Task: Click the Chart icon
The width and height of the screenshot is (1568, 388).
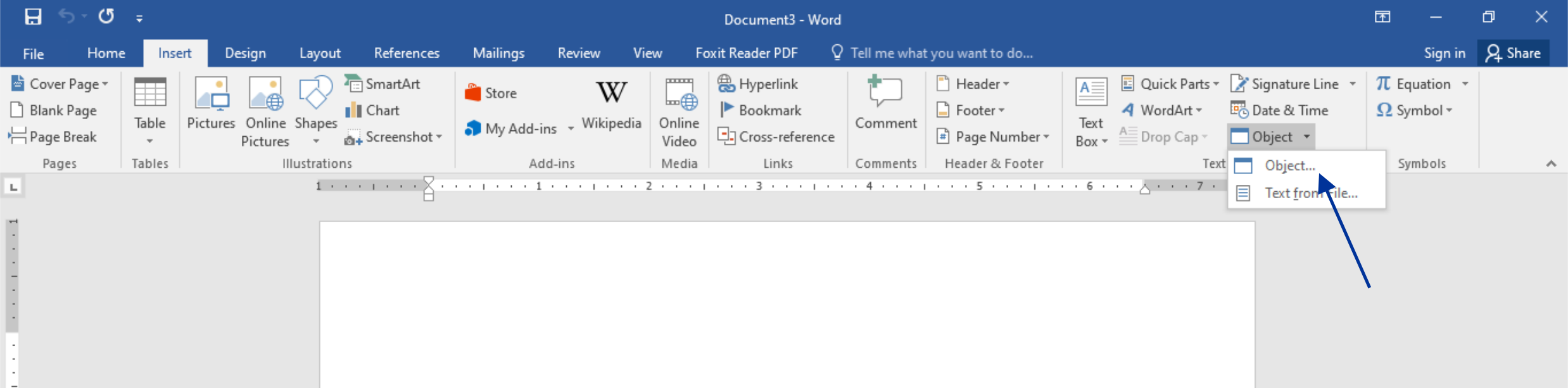Action: pyautogui.click(x=353, y=111)
